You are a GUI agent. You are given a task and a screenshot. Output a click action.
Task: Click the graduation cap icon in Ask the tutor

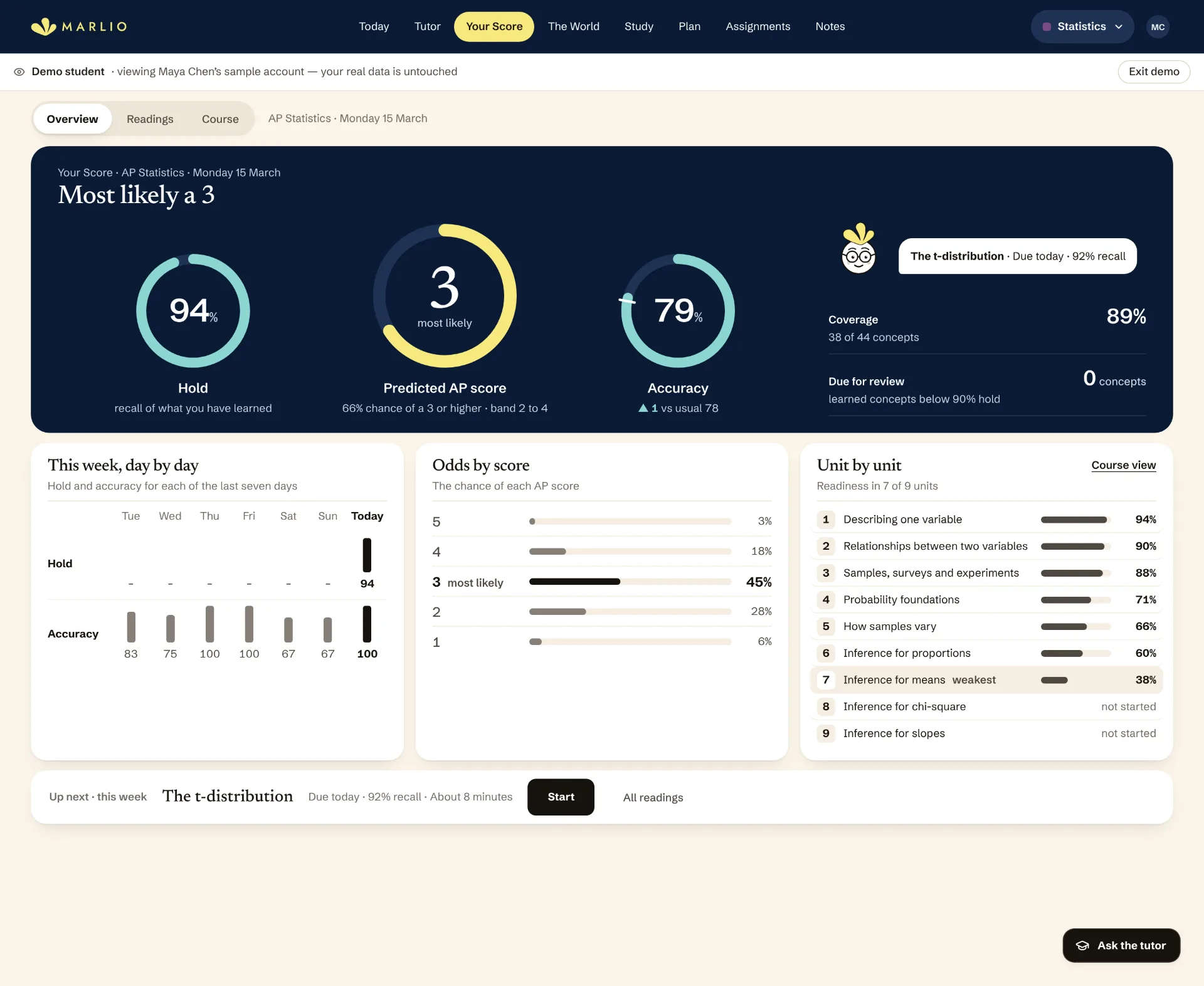point(1082,945)
